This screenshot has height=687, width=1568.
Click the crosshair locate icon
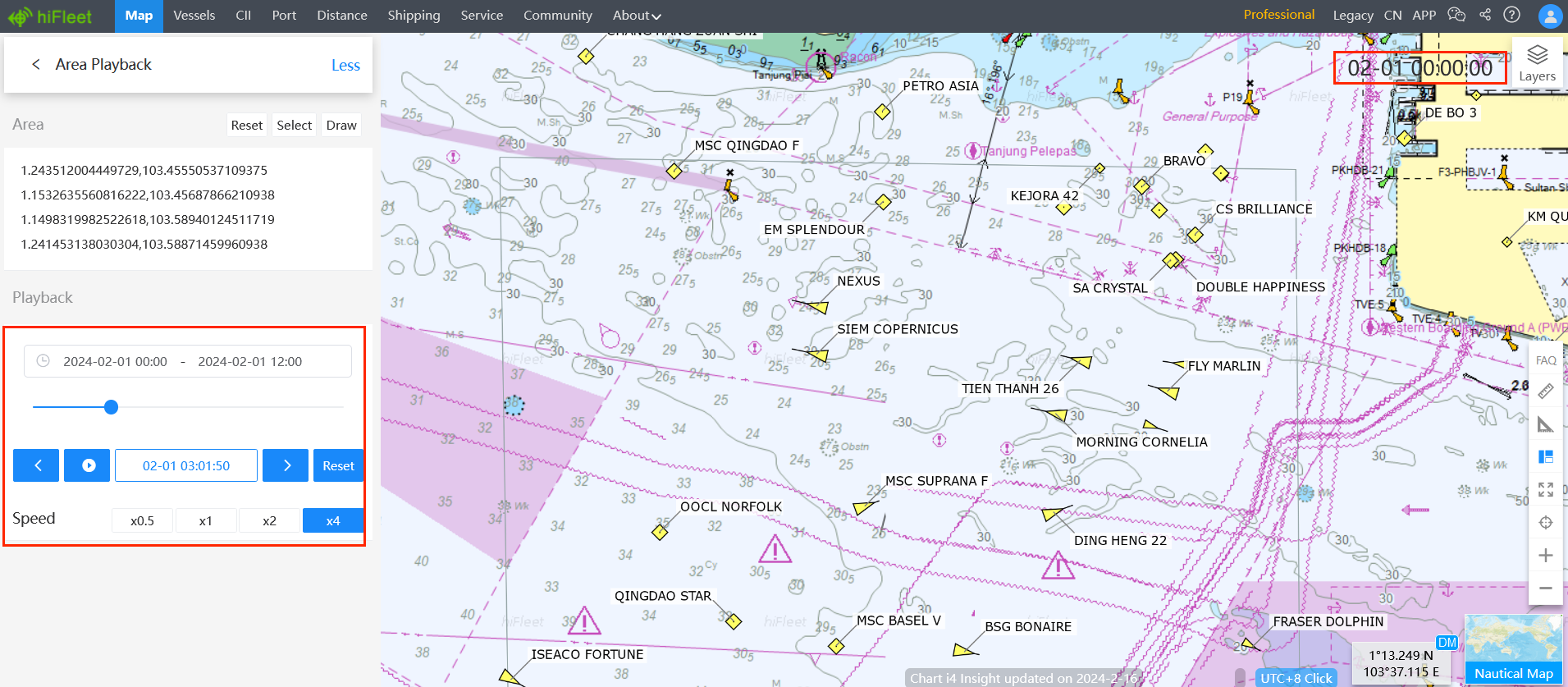[x=1546, y=523]
